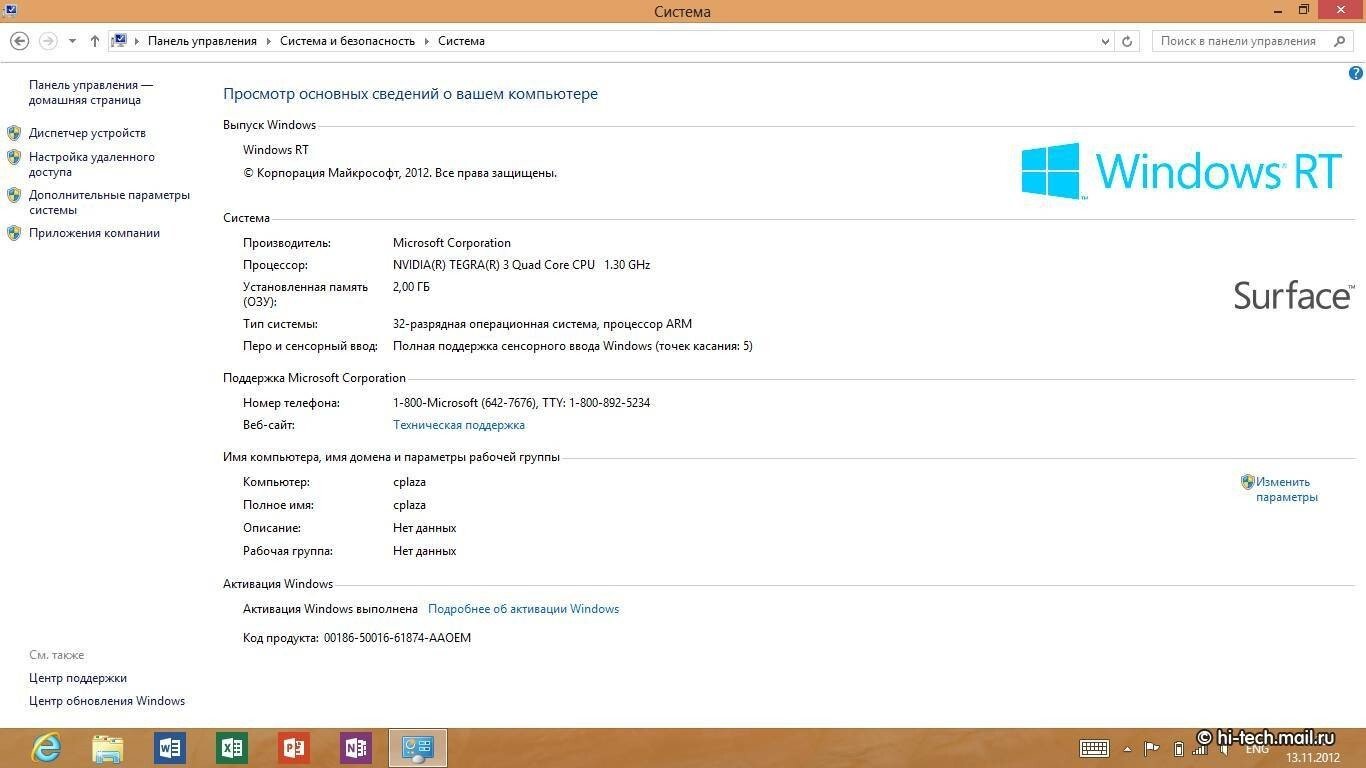Screen dimensions: 1366x768
Task: Open Дополнительные параметры системы link
Action: click(109, 202)
